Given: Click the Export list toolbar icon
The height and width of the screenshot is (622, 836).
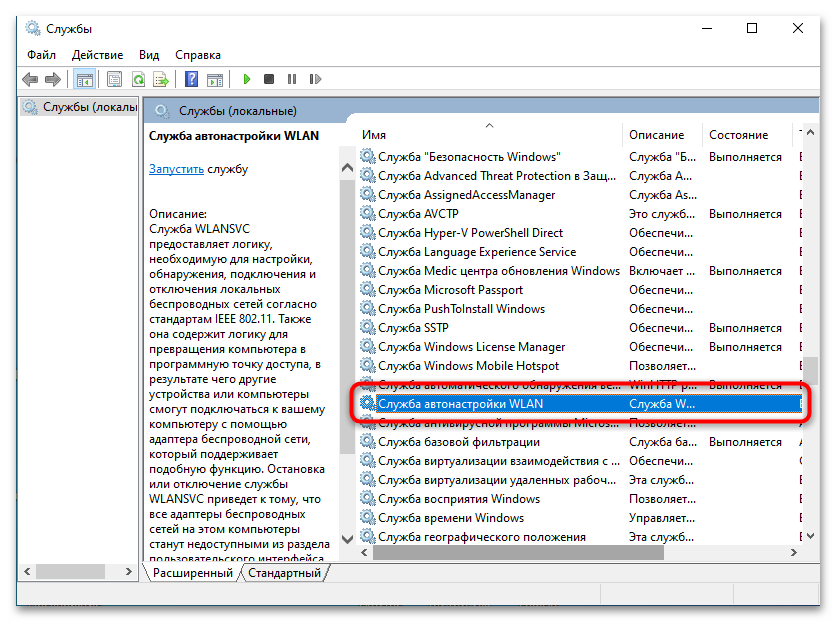Looking at the screenshot, I should pos(160,79).
